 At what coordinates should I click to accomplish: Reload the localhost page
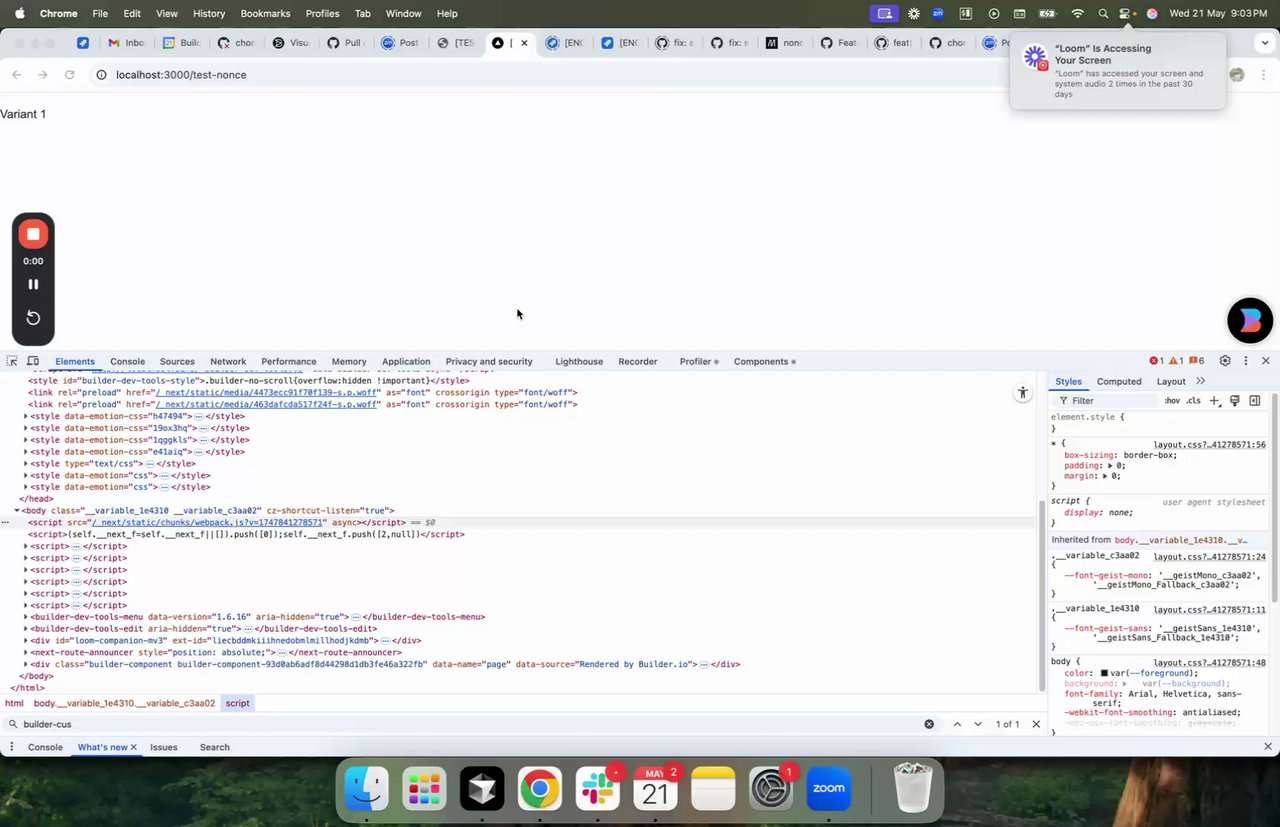point(69,75)
